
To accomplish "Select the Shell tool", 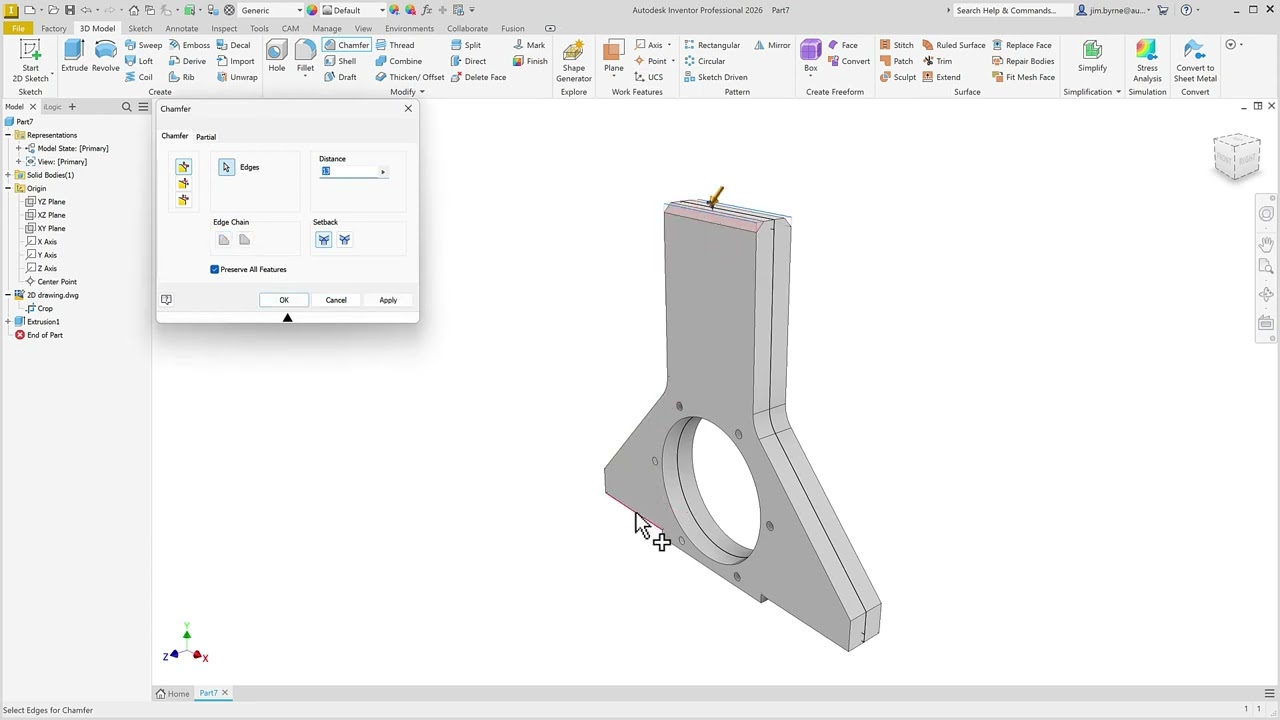I will (340, 61).
